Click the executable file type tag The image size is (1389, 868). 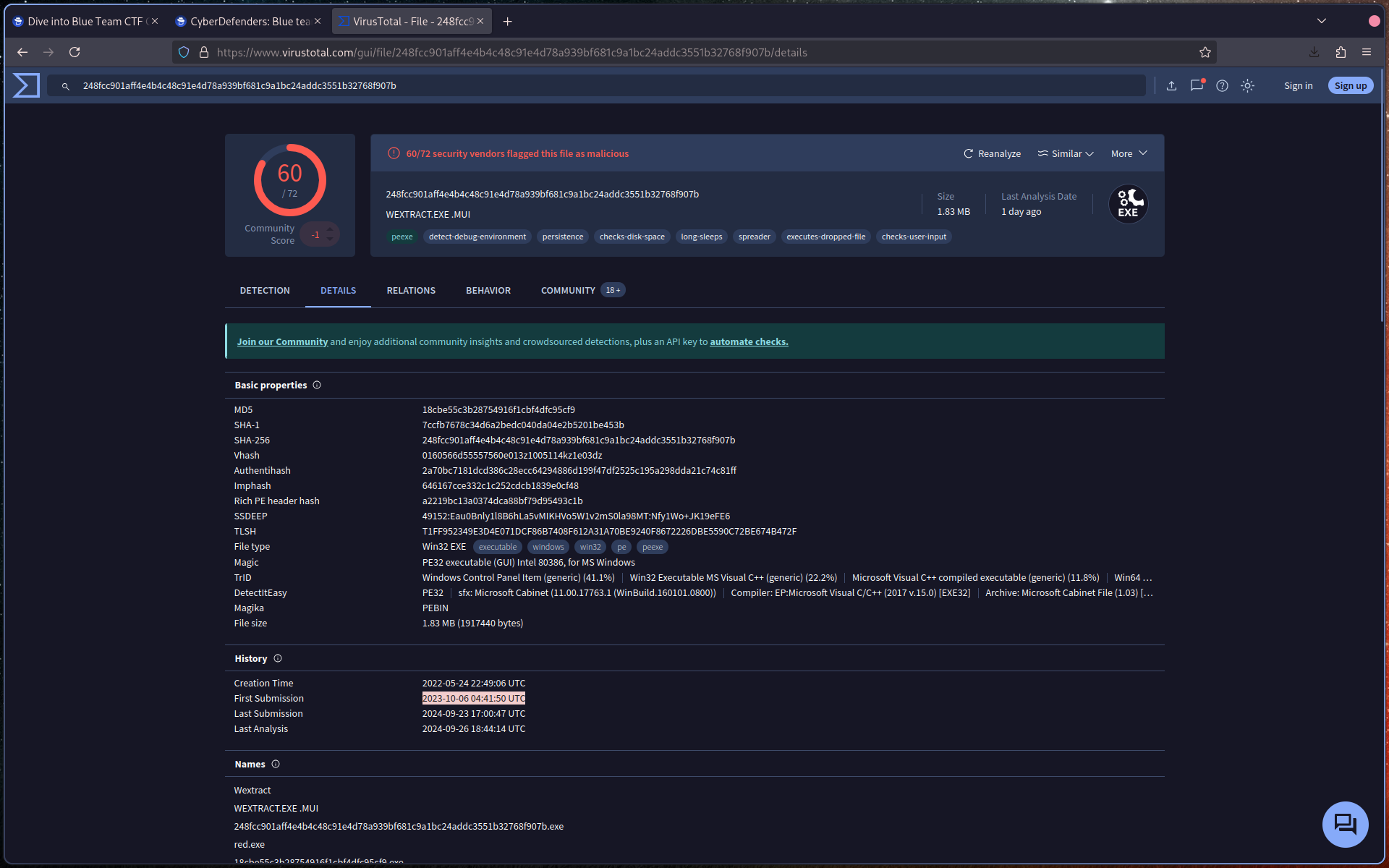(x=498, y=547)
